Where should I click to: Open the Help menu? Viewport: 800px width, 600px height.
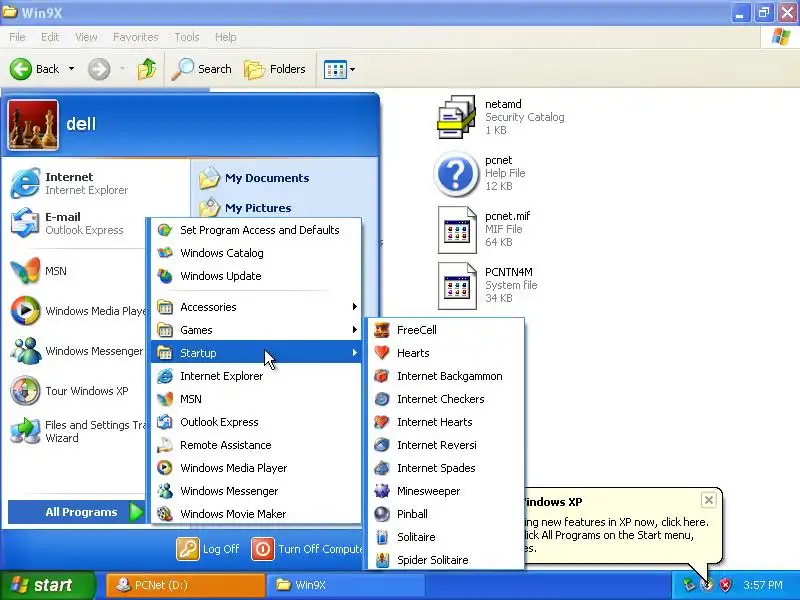(225, 37)
